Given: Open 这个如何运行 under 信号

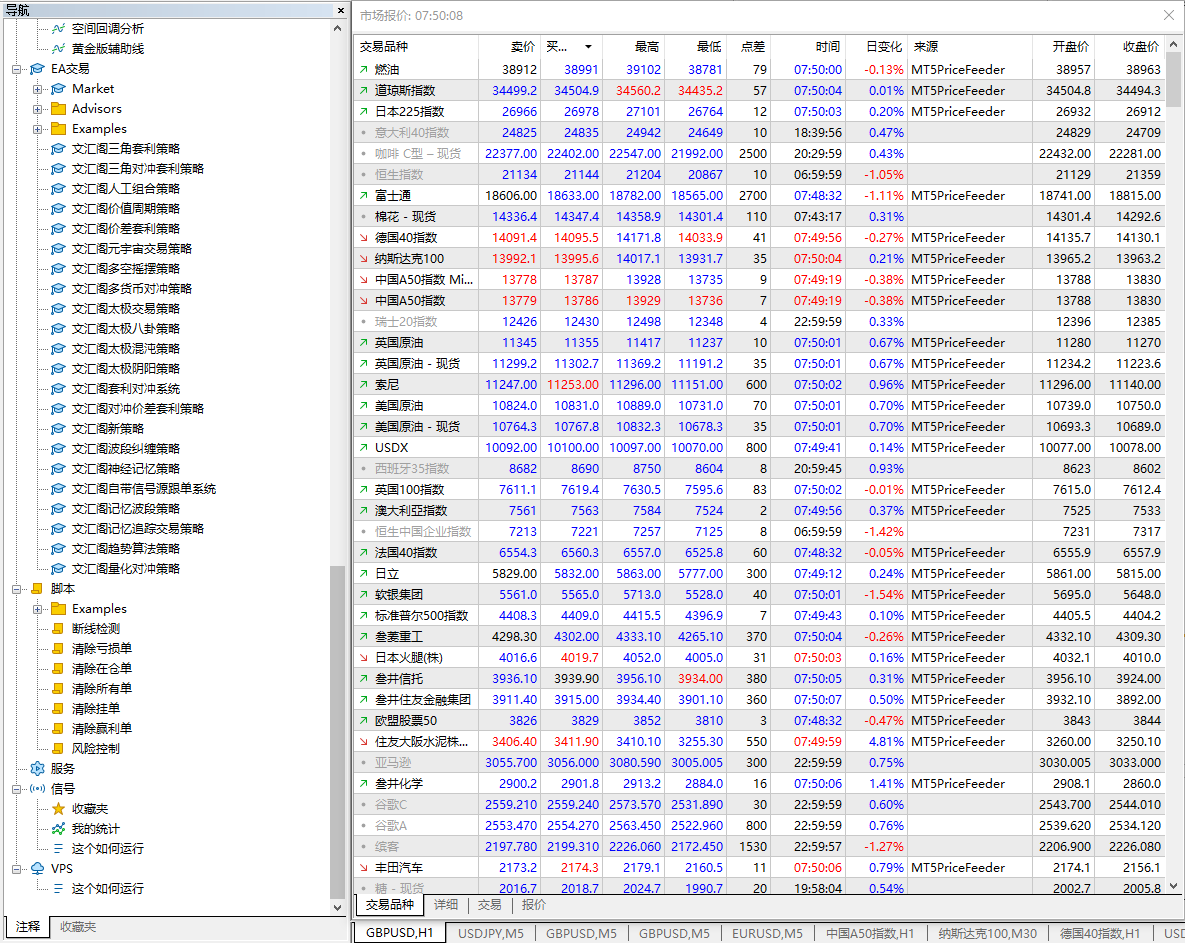Looking at the screenshot, I should point(59,848).
